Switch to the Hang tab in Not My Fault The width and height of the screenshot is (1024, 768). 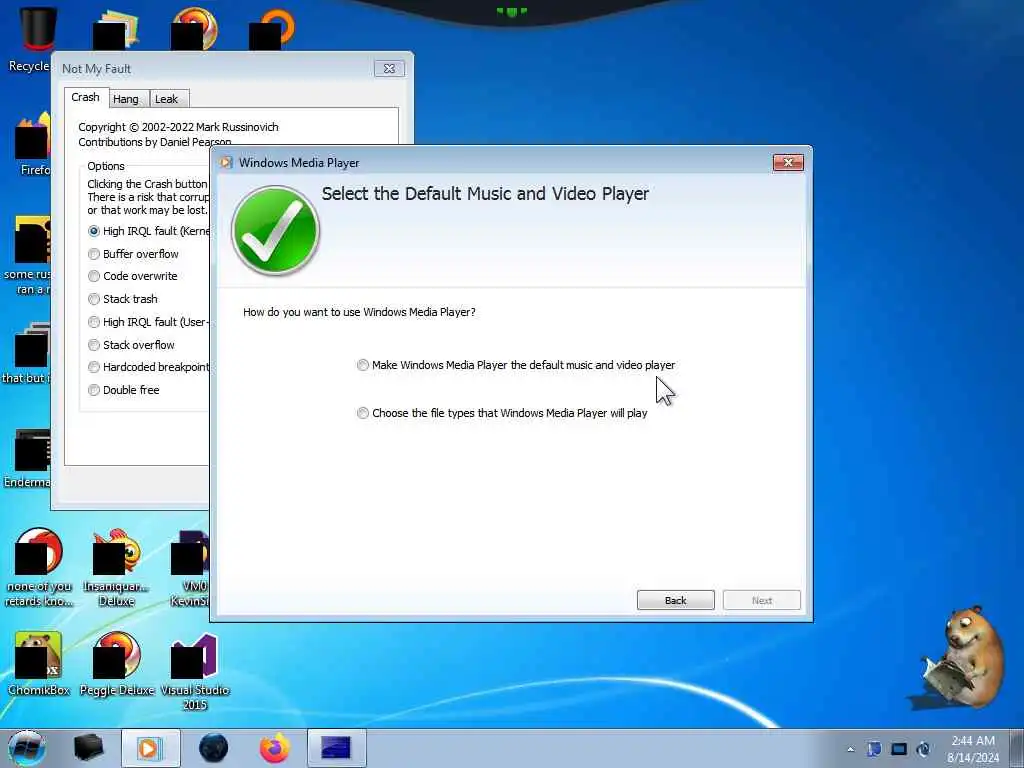pos(129,99)
